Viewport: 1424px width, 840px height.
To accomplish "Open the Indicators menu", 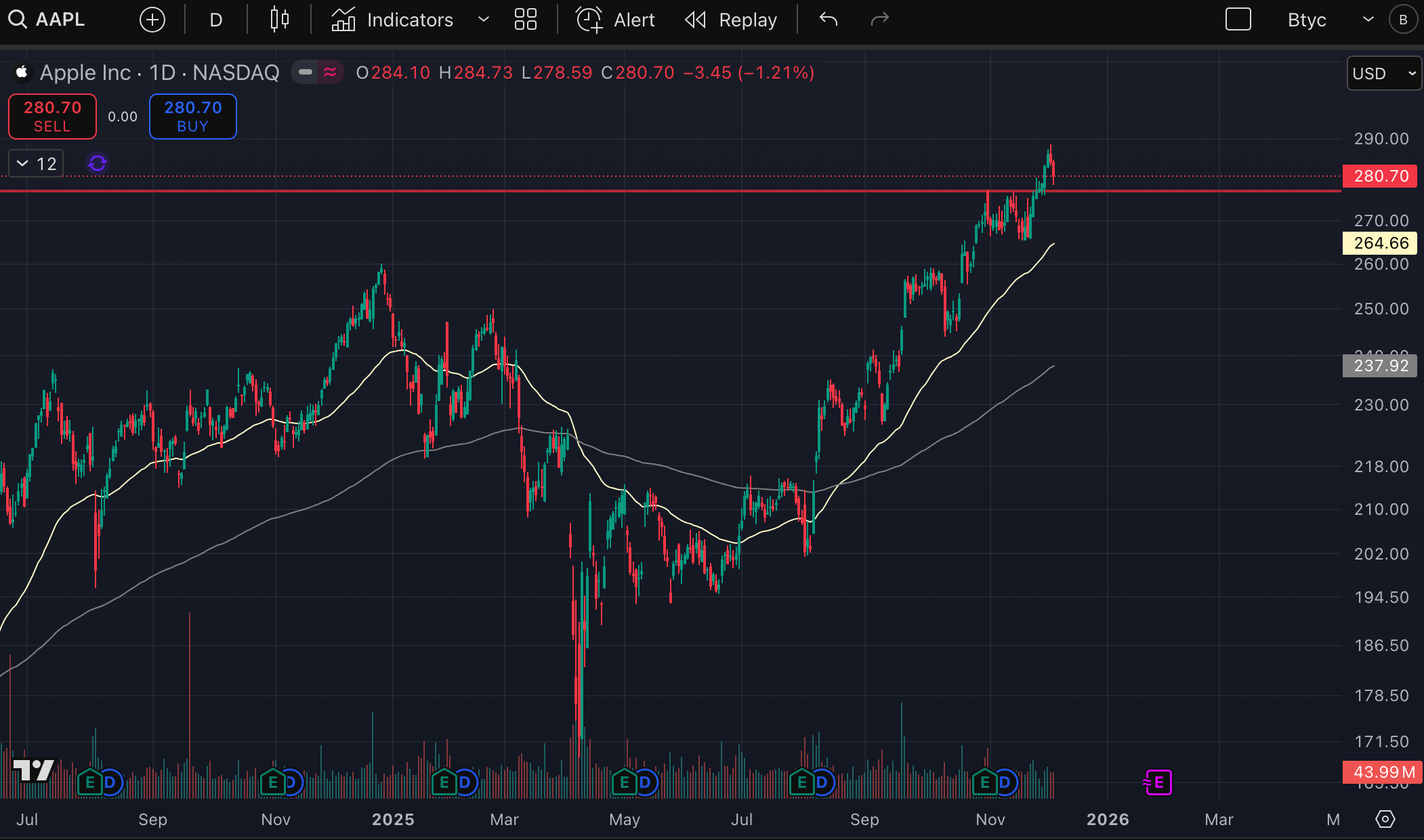I will tap(393, 20).
